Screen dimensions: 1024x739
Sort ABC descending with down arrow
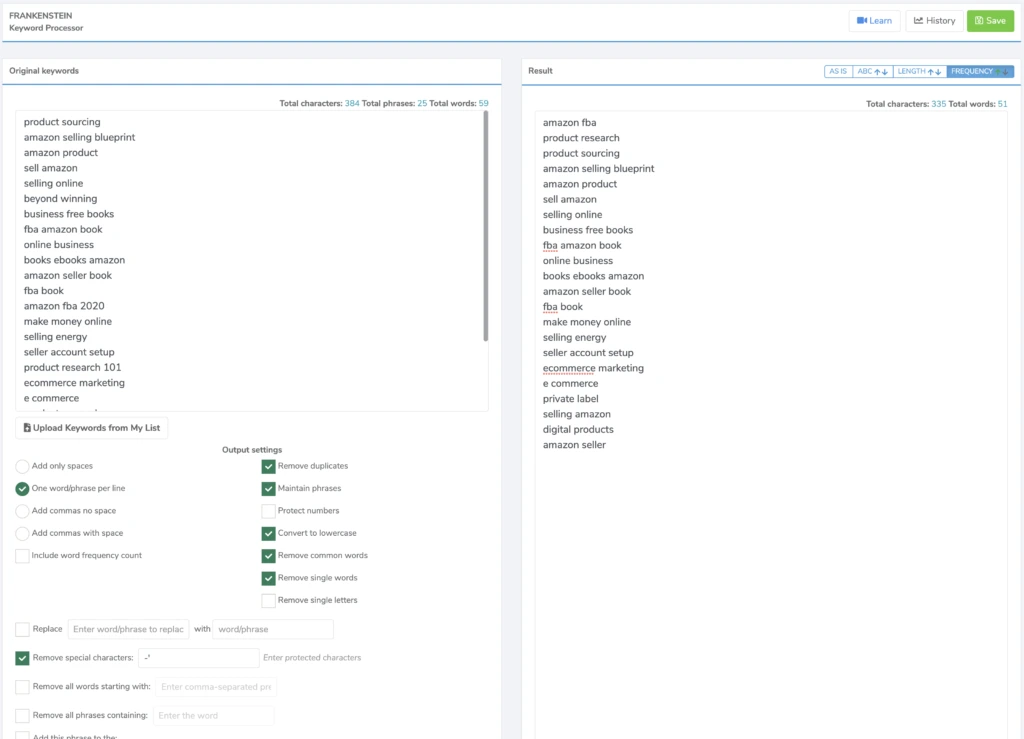pyautogui.click(x=885, y=72)
